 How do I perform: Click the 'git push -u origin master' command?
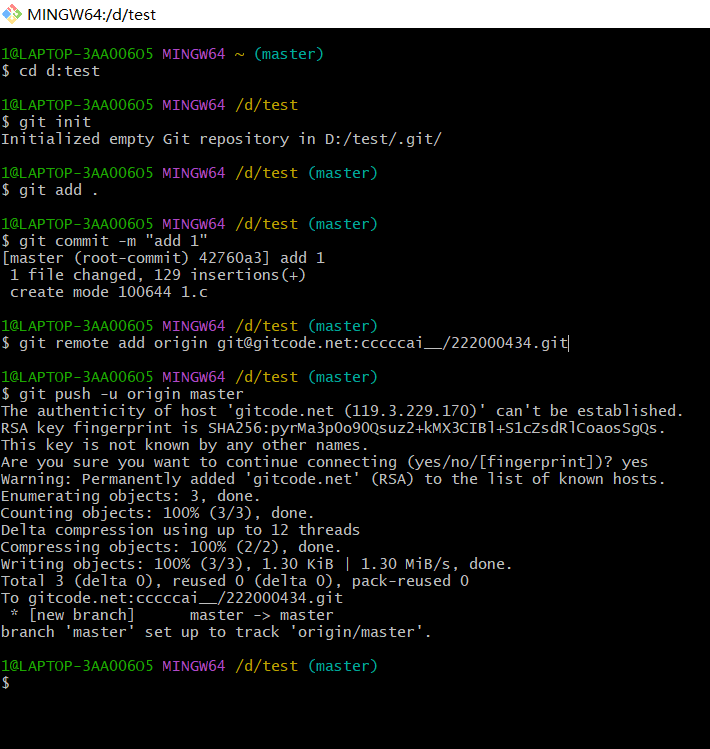click(x=123, y=394)
